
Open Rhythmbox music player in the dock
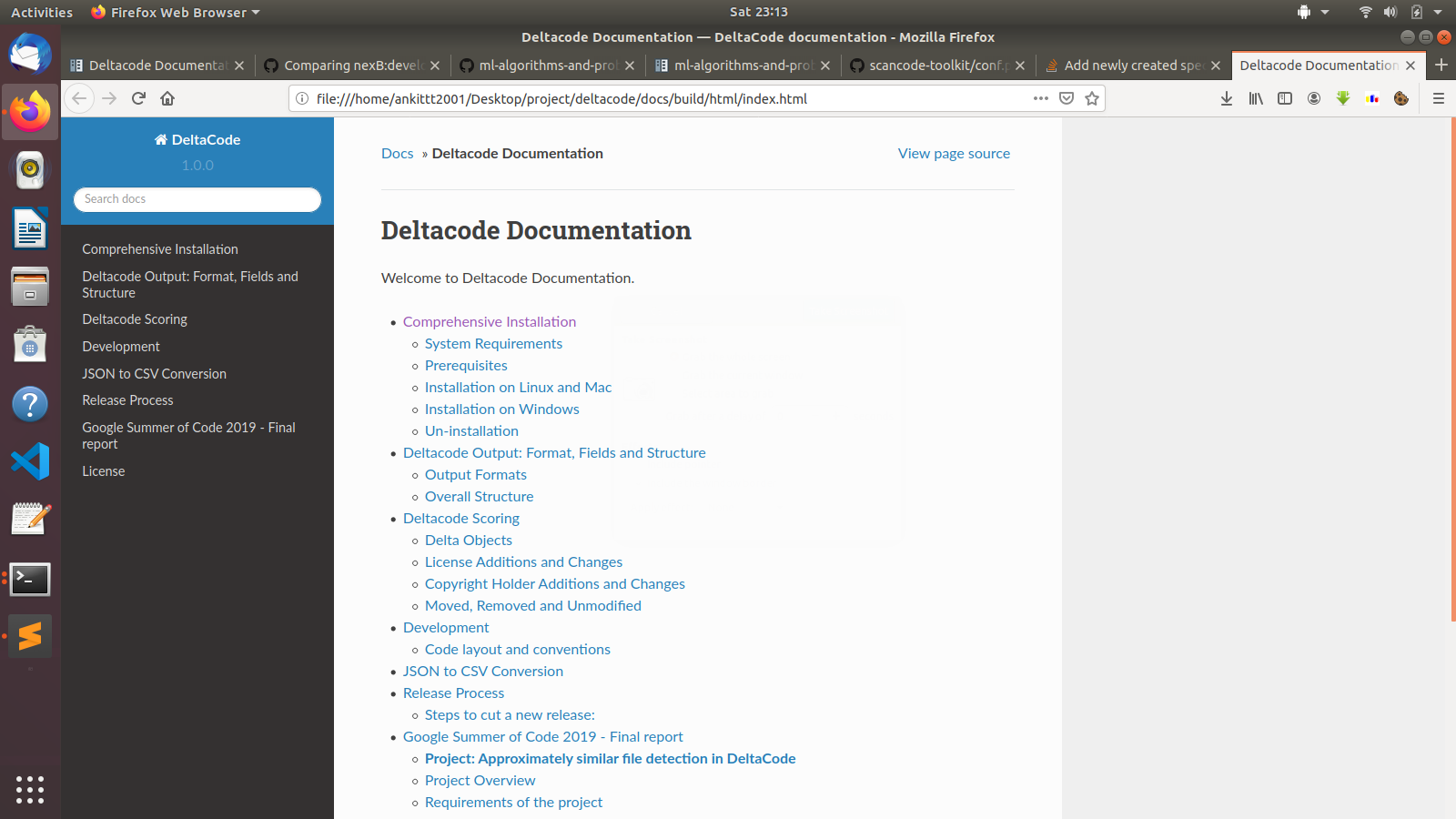click(x=30, y=169)
